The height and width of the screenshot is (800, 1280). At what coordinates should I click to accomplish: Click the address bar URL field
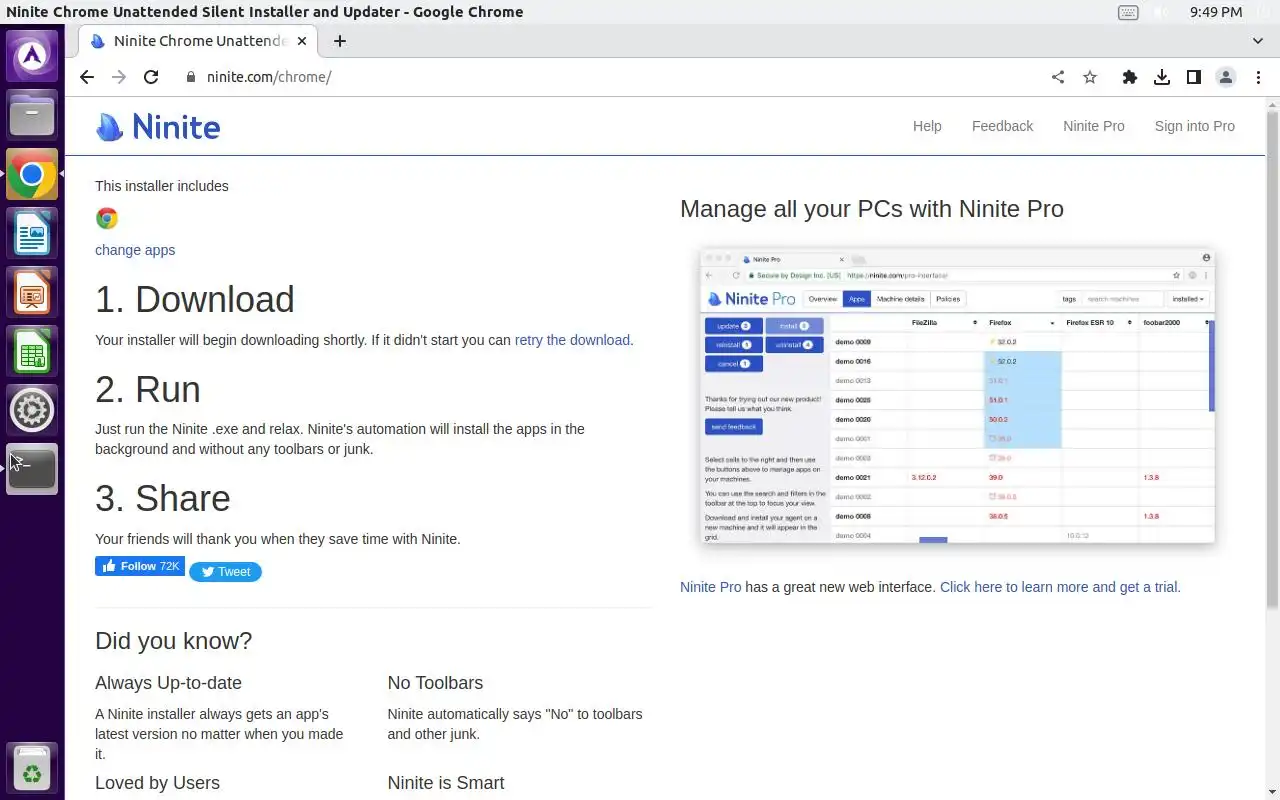coord(620,77)
